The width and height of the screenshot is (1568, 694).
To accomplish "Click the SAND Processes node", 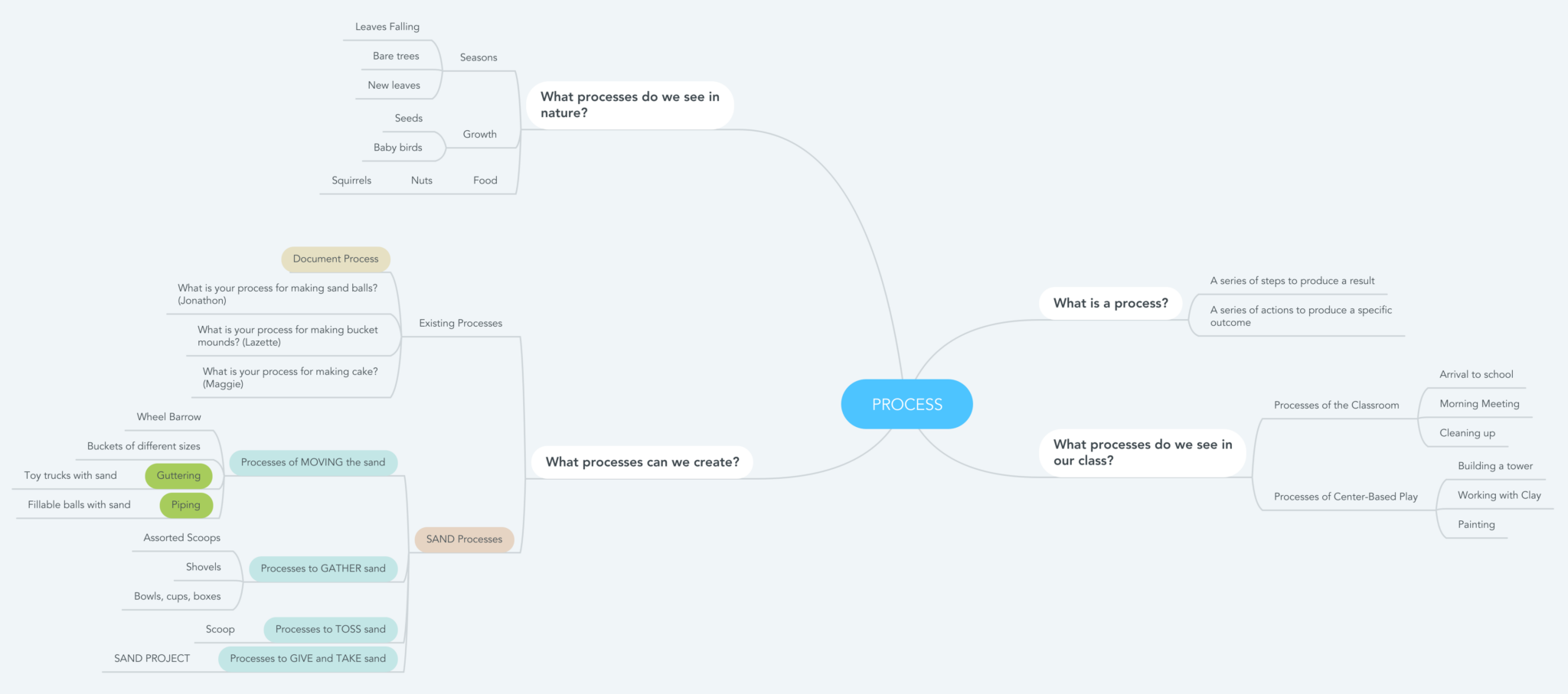I will (x=464, y=539).
